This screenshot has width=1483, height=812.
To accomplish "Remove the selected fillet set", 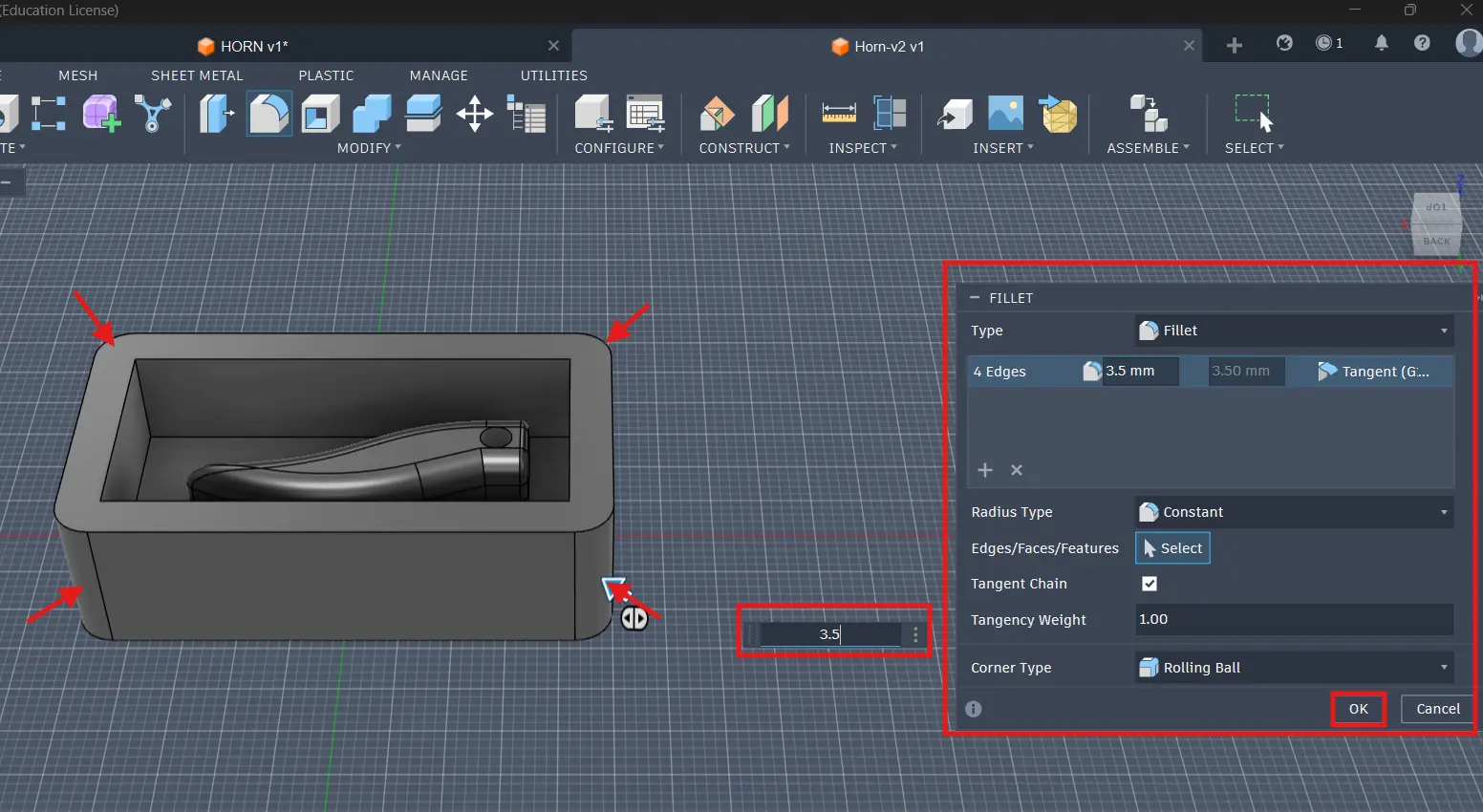I will pos(1017,470).
